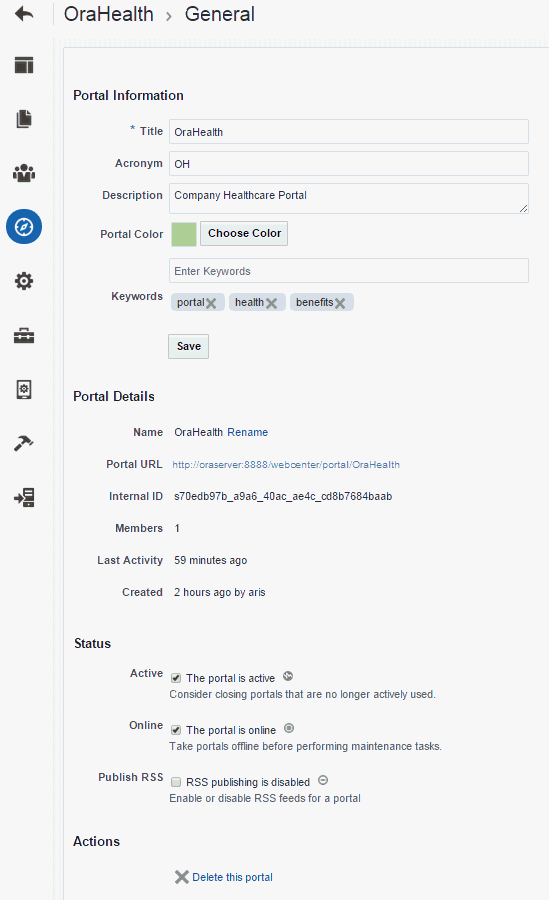Uncheck The portal is active checkbox
Screen dimensions: 549x900
tap(176, 678)
